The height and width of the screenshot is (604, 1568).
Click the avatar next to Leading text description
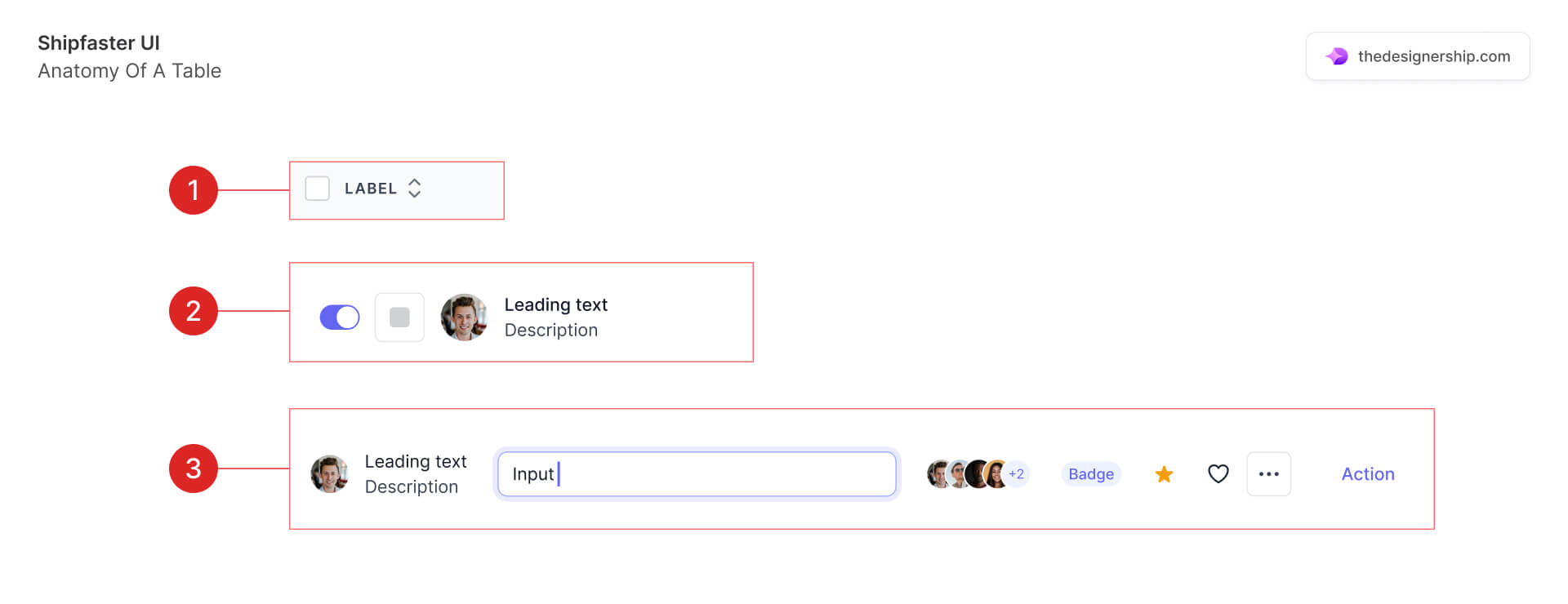click(x=464, y=317)
